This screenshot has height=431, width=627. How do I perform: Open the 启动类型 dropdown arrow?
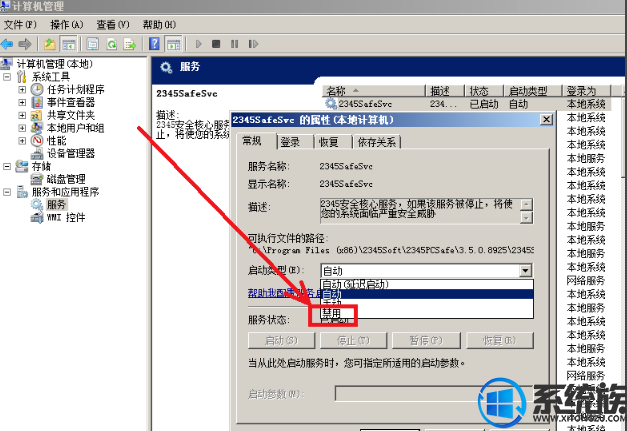[x=525, y=271]
